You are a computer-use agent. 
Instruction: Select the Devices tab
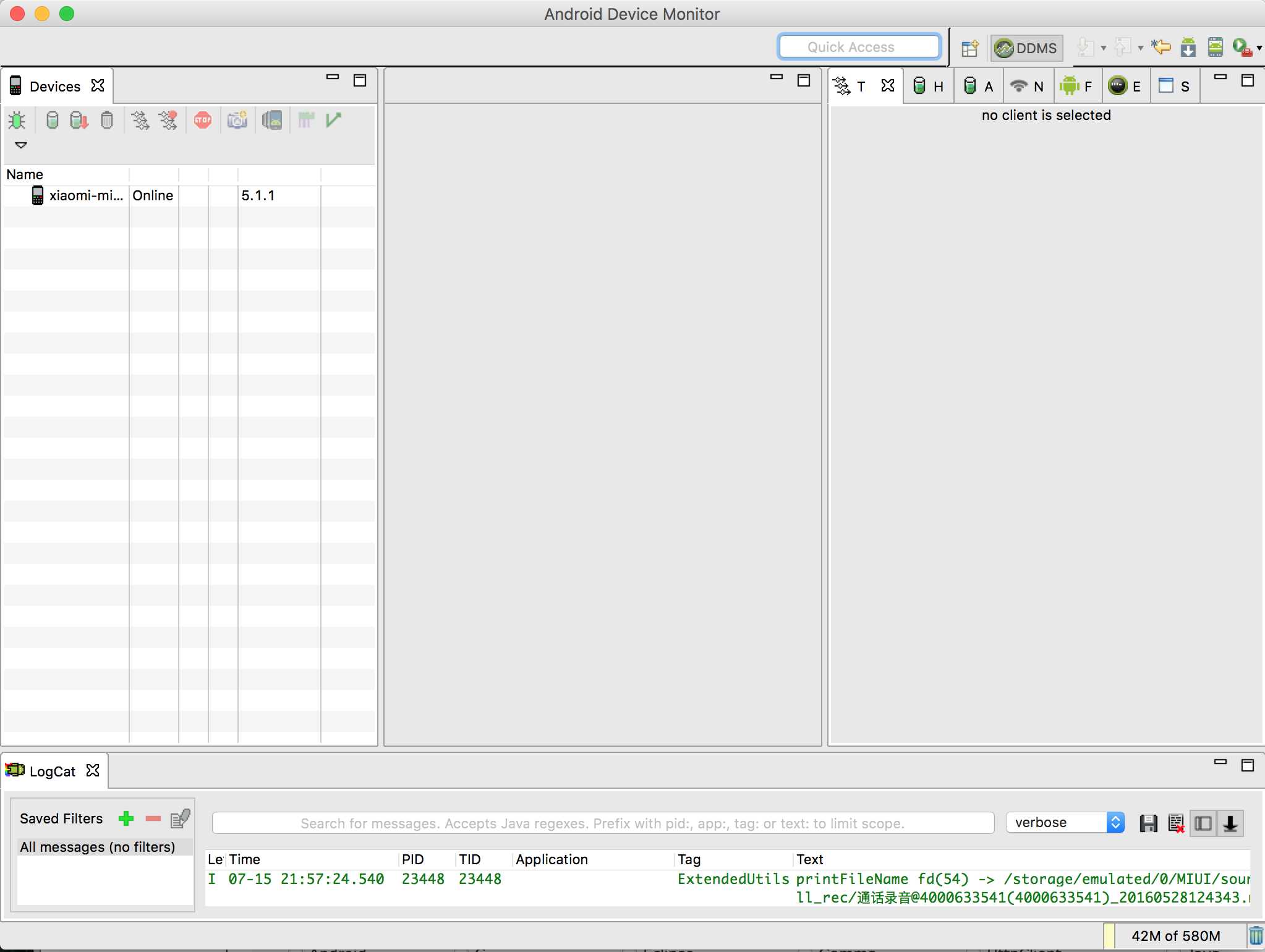pos(55,87)
